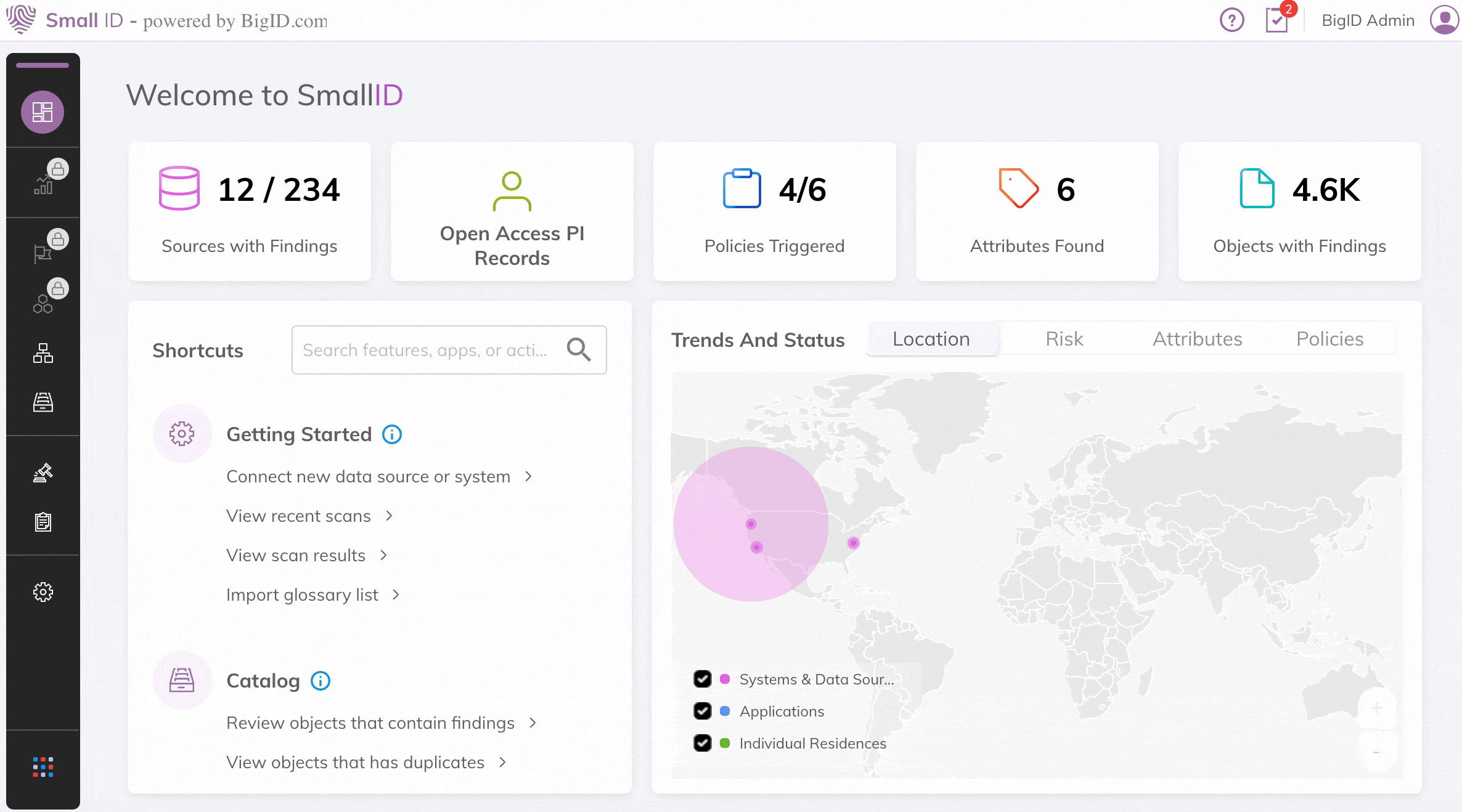This screenshot has width=1462, height=812.
Task: Click the teal document icon on Objects card
Action: [1257, 188]
